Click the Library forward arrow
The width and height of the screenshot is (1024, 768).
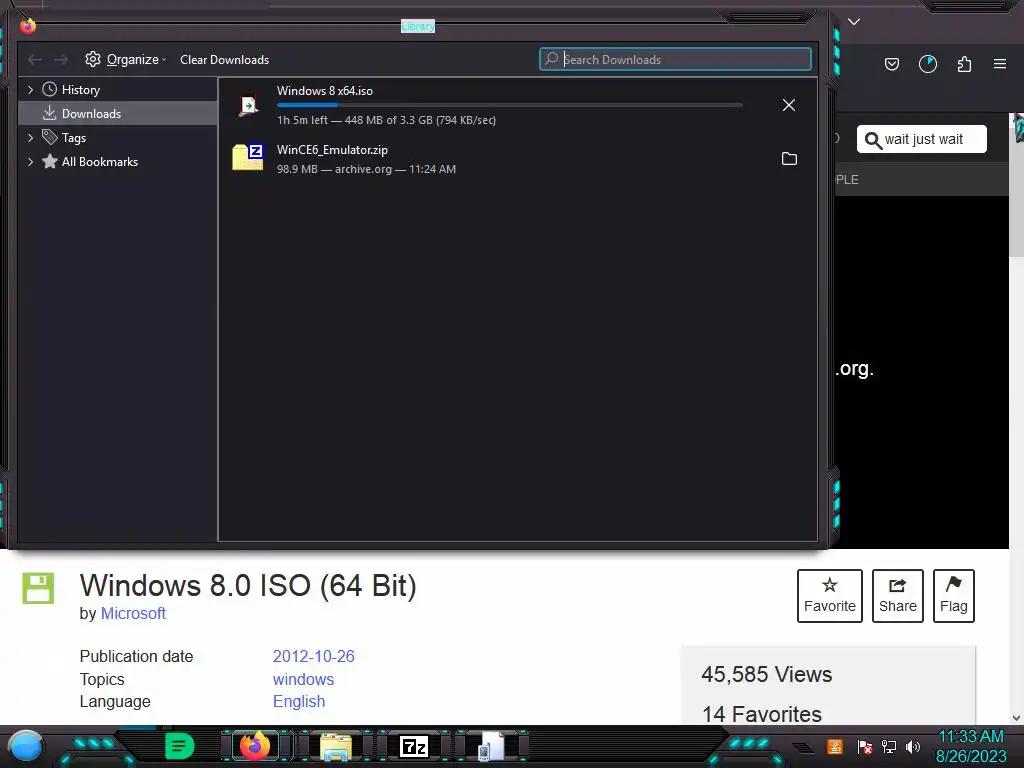[61, 59]
